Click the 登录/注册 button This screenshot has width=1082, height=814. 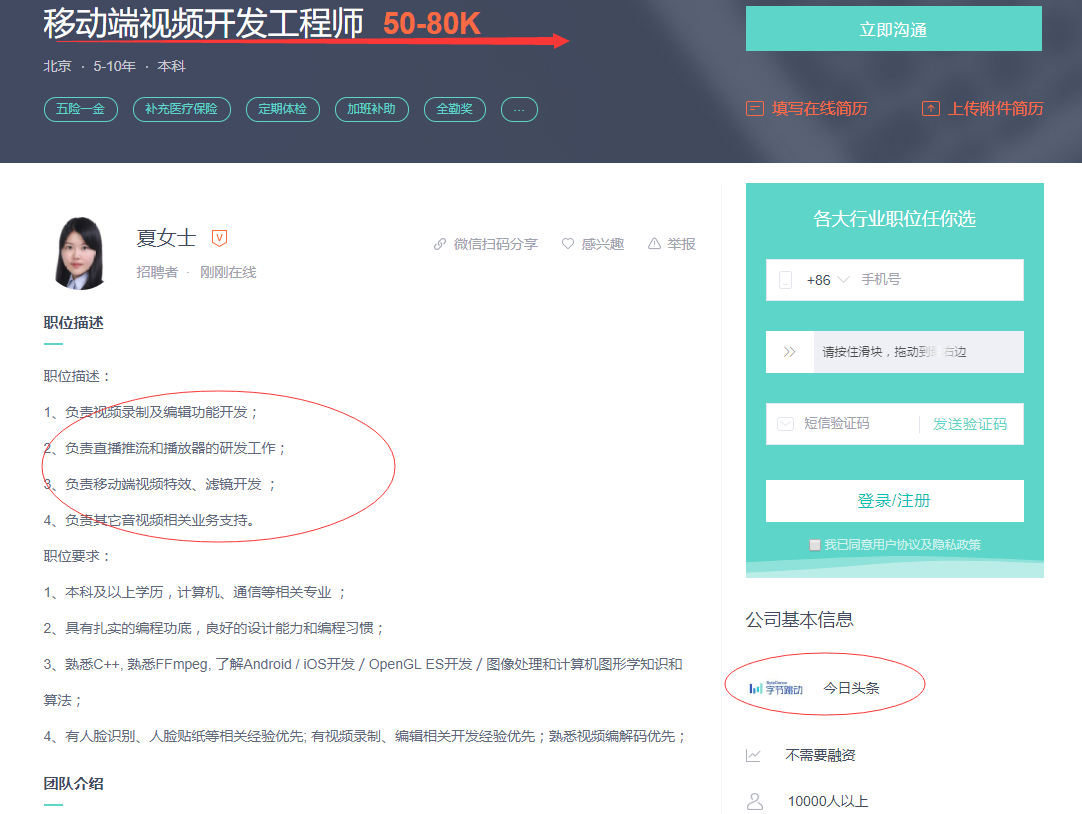click(x=894, y=501)
